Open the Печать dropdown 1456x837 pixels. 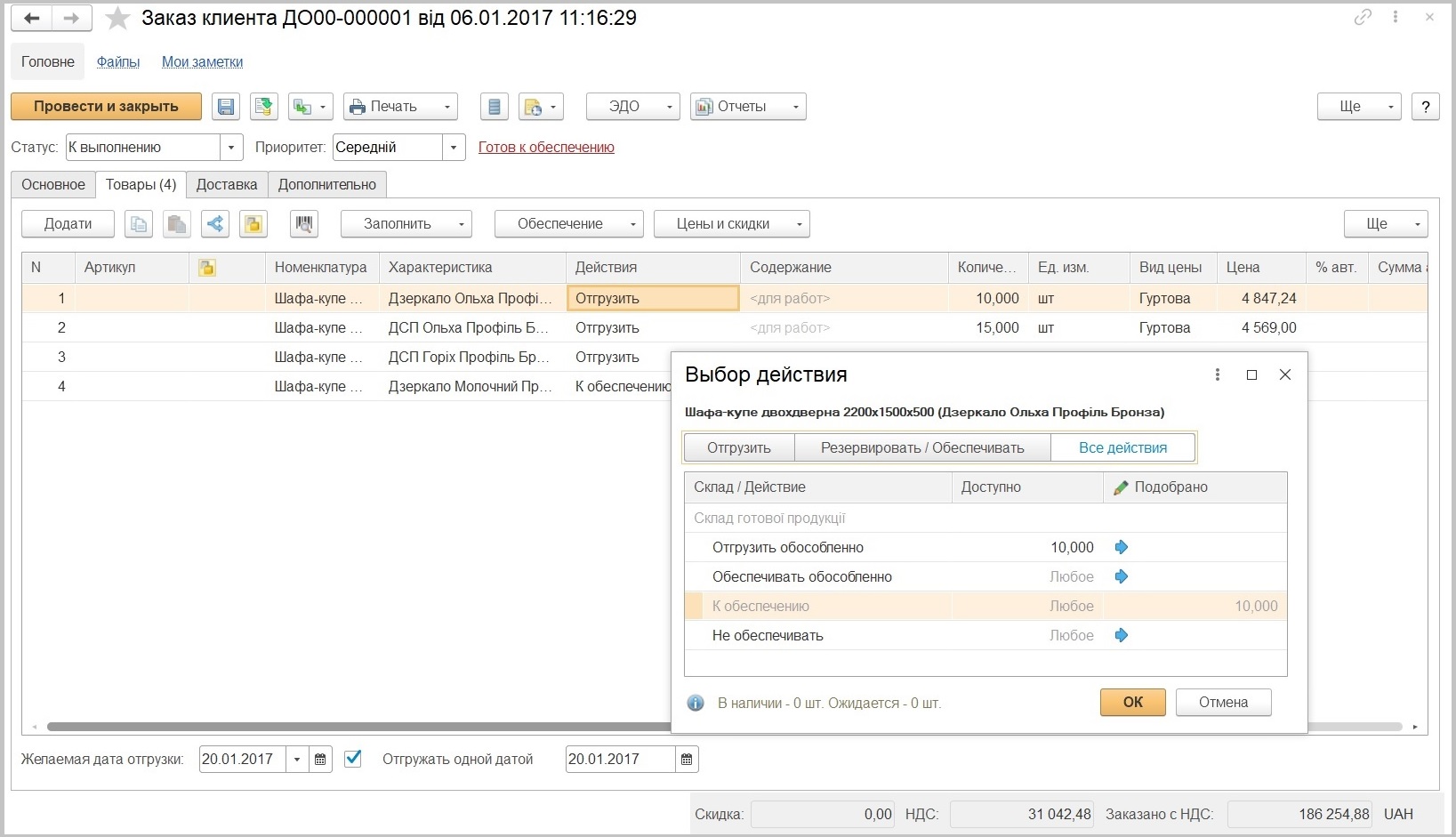coord(400,107)
